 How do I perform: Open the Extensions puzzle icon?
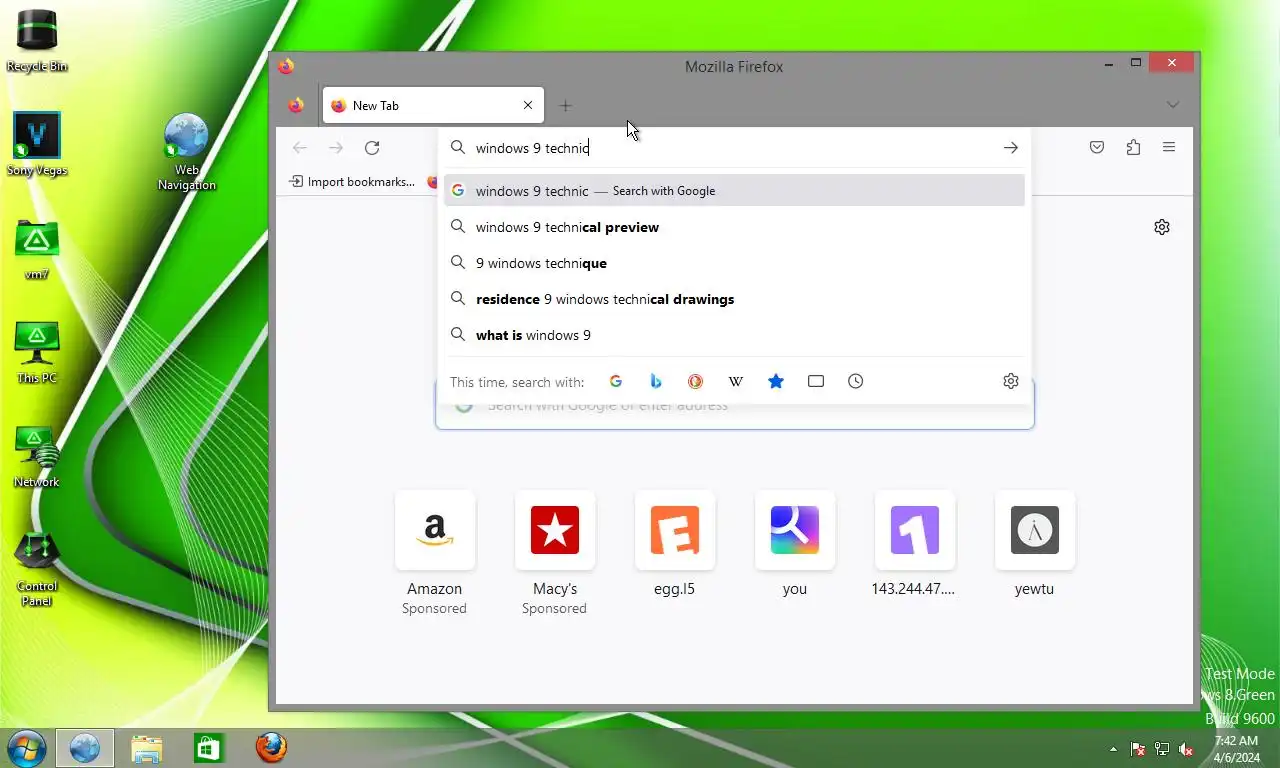[x=1133, y=148]
